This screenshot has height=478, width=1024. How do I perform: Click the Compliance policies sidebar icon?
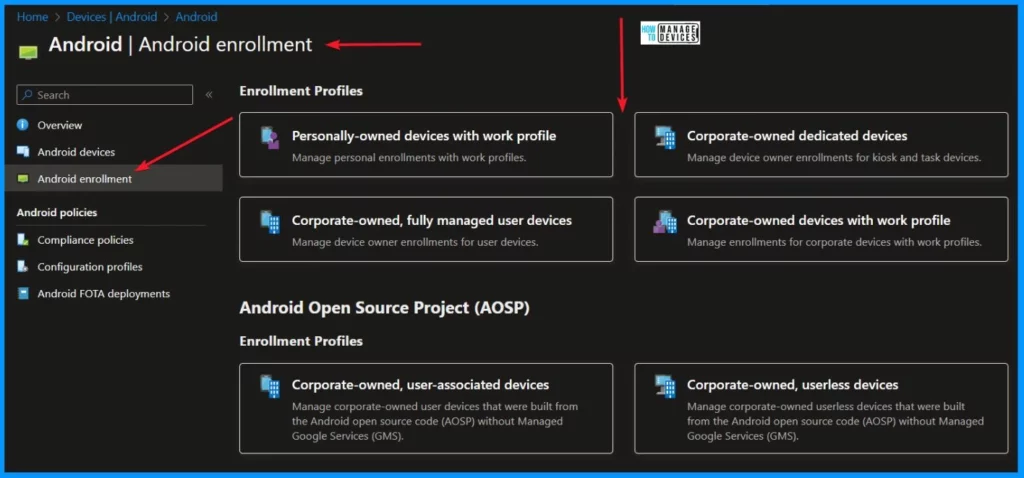(x=23, y=240)
